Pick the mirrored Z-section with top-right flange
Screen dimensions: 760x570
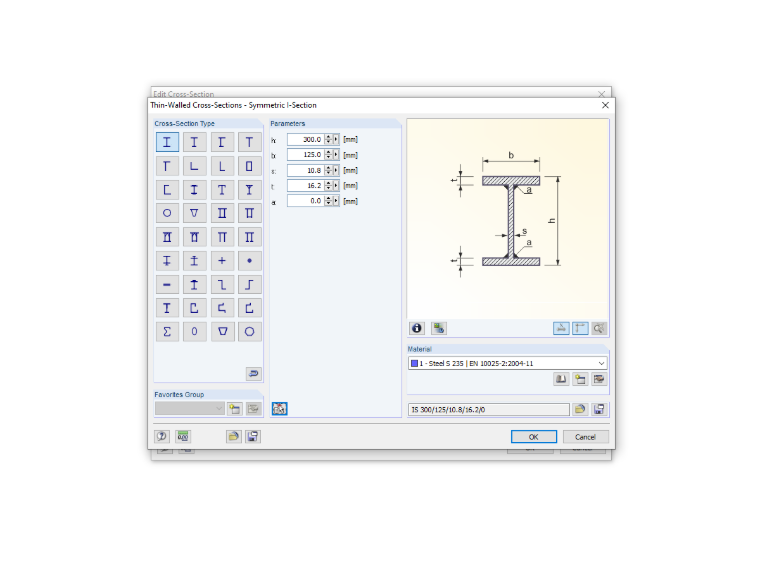click(x=249, y=285)
